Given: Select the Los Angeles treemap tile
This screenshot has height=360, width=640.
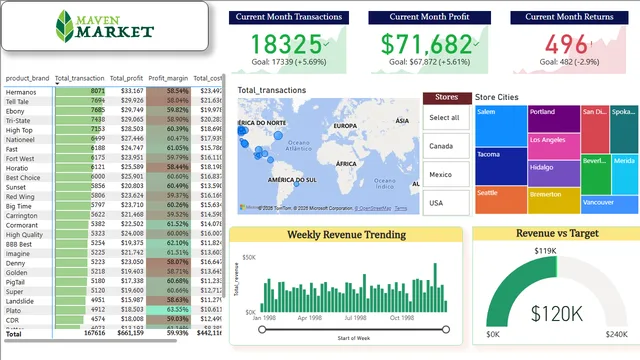Looking at the screenshot, I should tap(553, 147).
